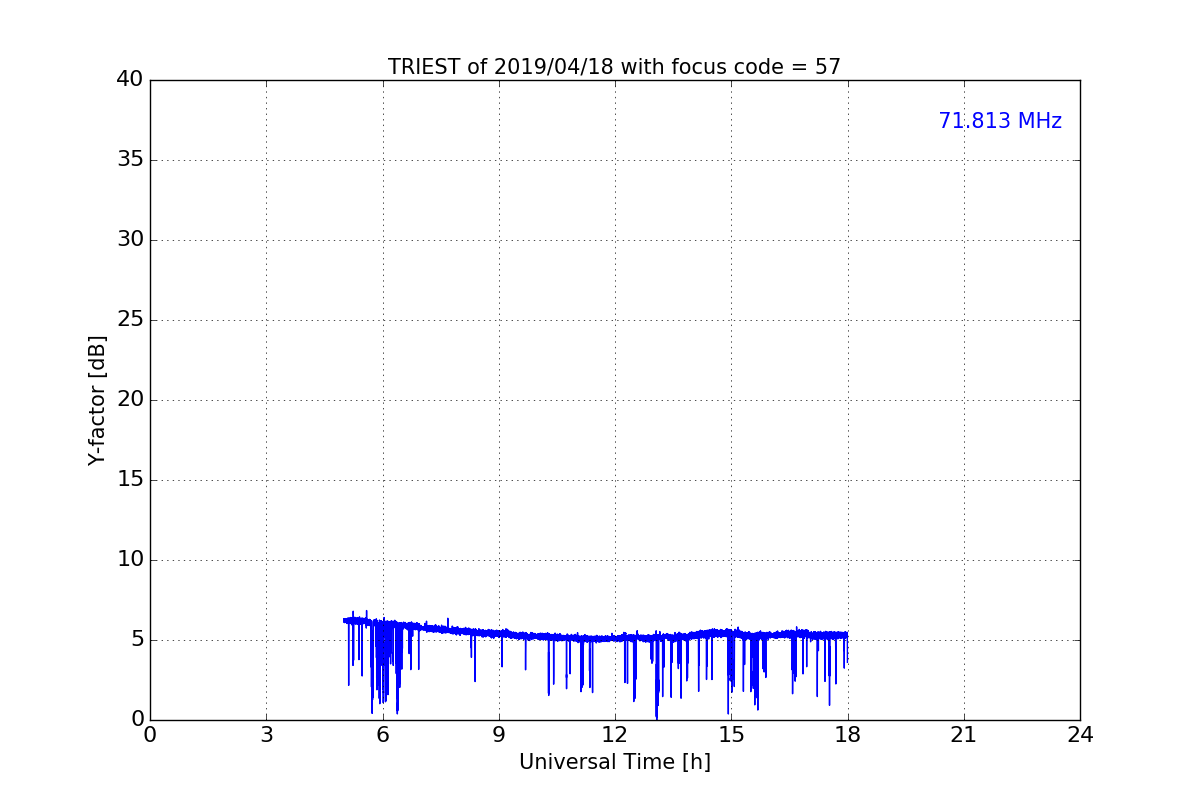Click the x-axis tick label '6'
1200x800 pixels.
382,735
